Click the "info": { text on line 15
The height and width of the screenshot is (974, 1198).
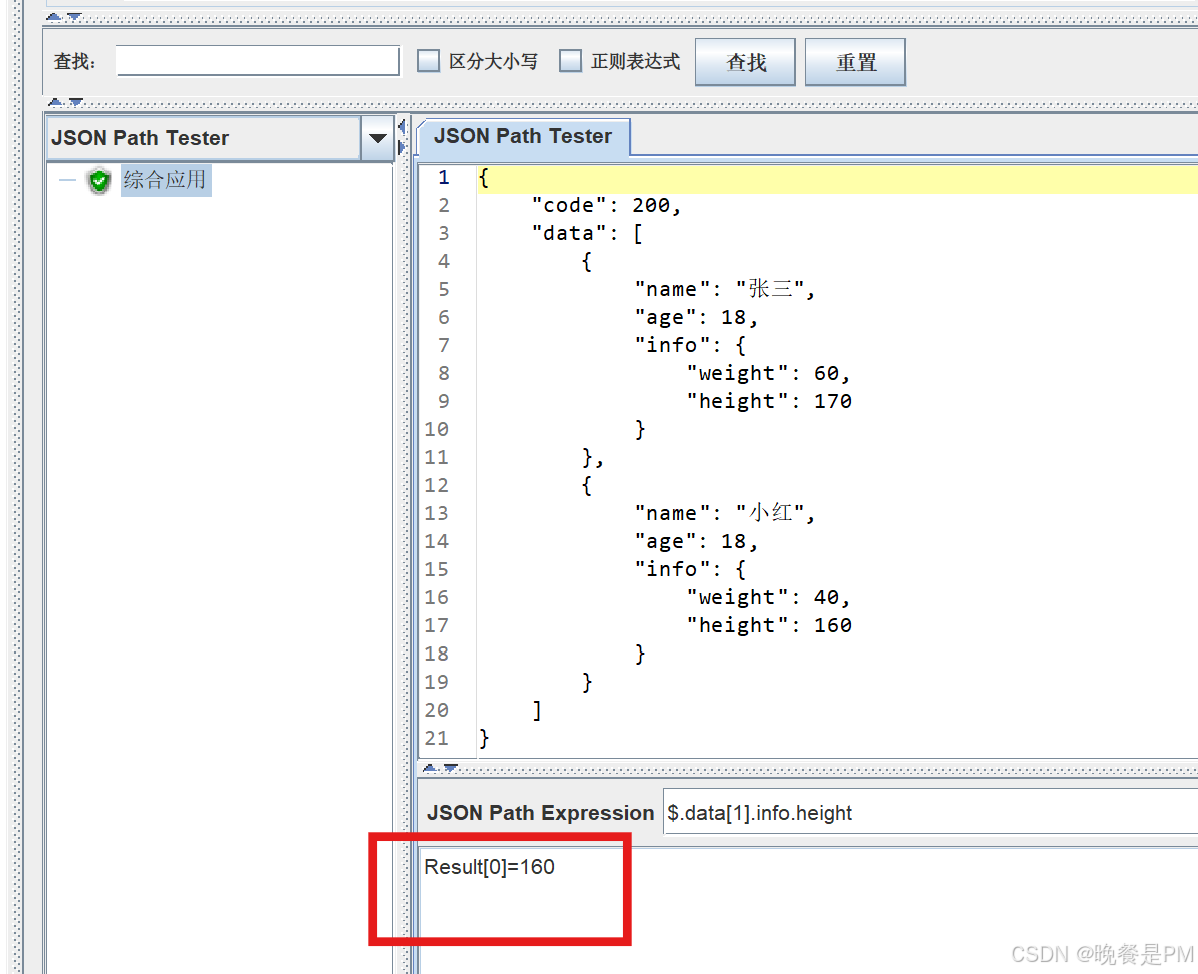click(690, 569)
